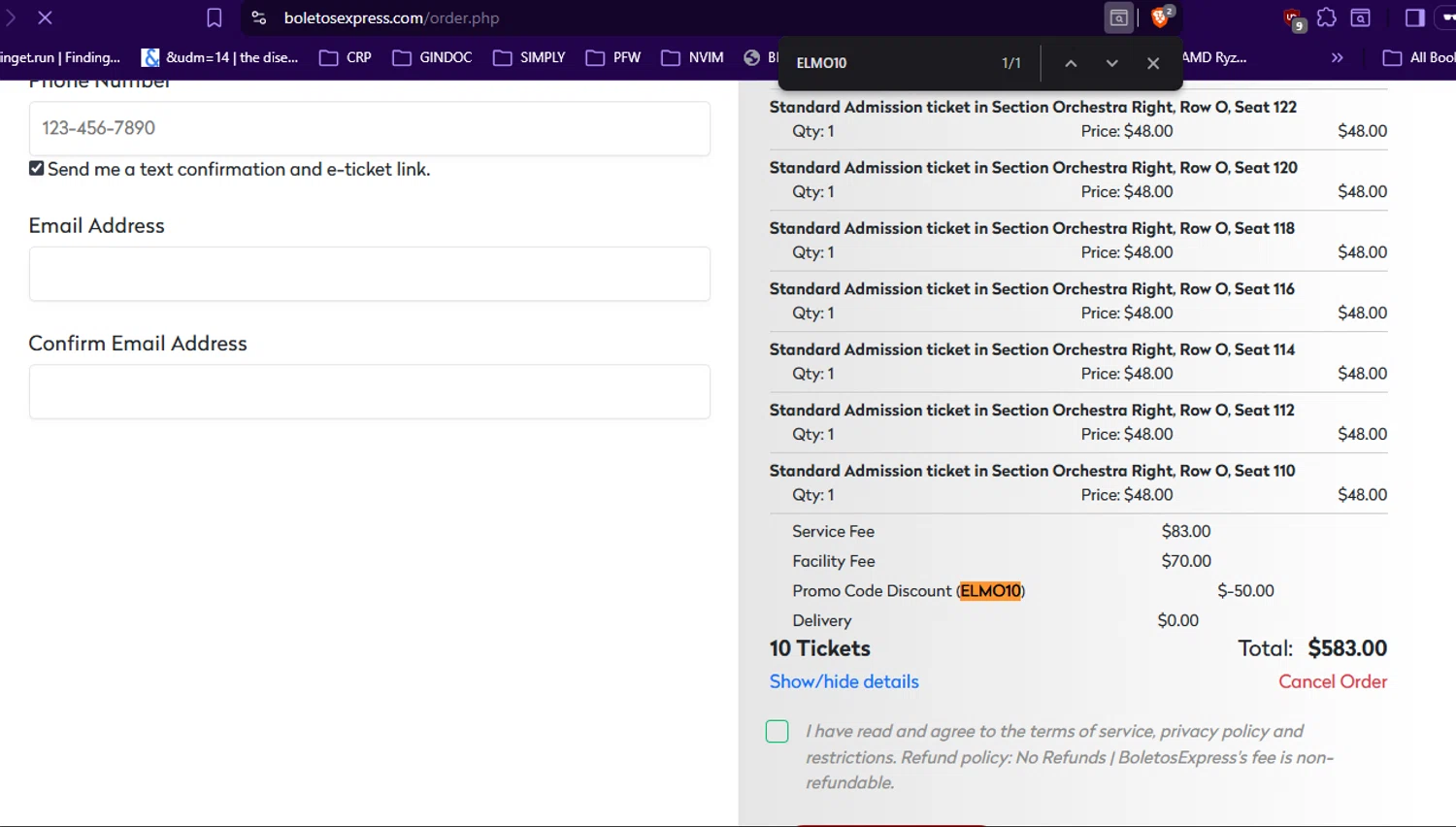Click the Service Fee label
1456x827 pixels.
coord(833,531)
